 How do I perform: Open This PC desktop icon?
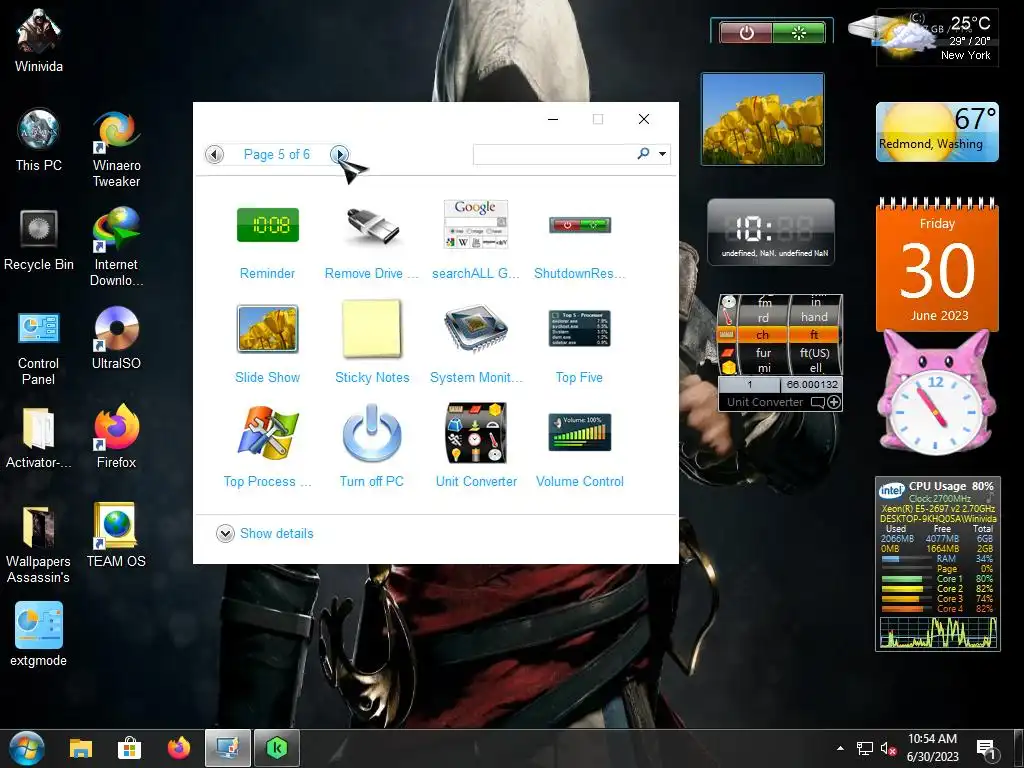click(39, 140)
